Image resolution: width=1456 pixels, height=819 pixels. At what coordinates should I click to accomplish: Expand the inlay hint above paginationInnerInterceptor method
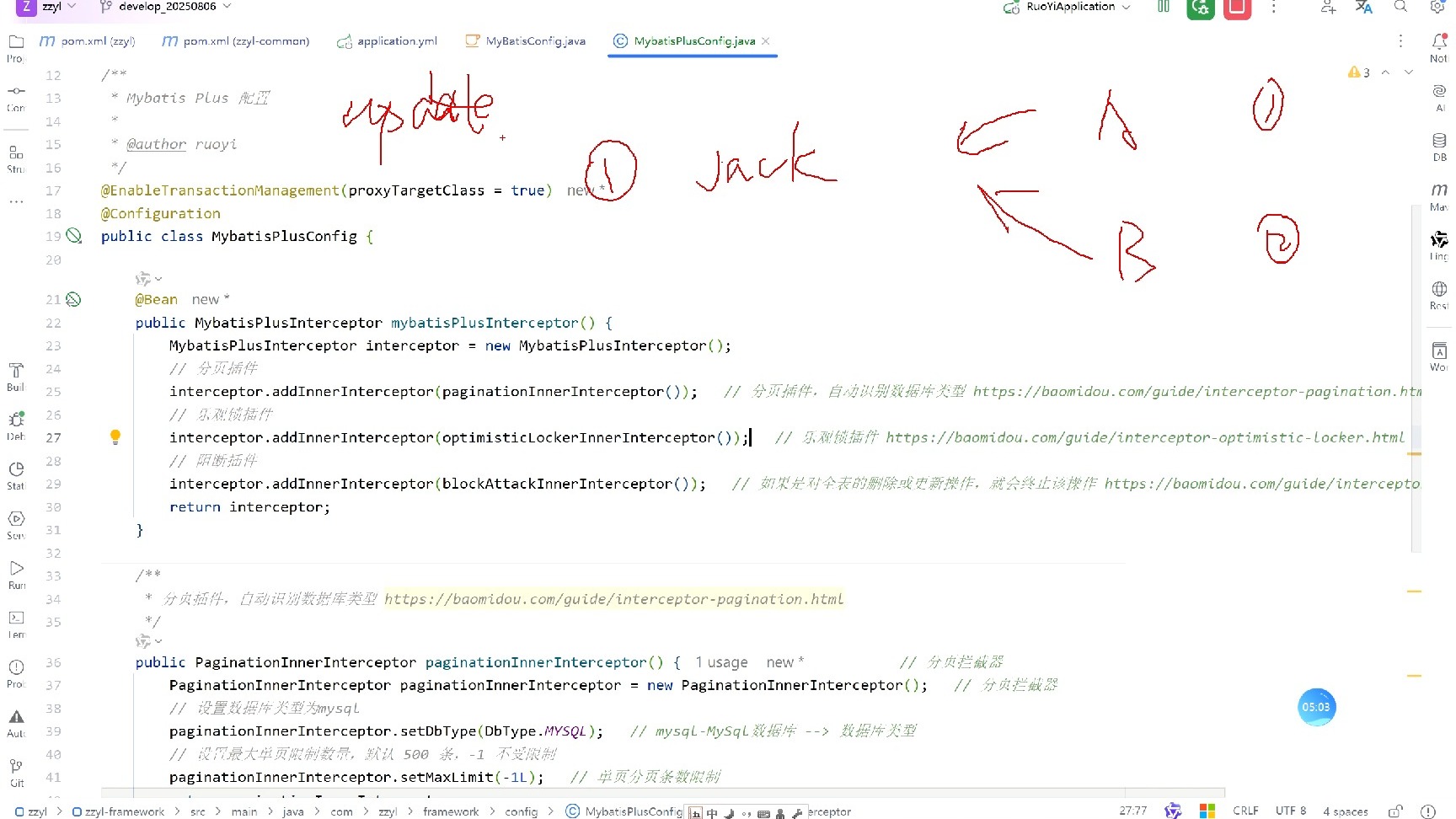pos(149,641)
